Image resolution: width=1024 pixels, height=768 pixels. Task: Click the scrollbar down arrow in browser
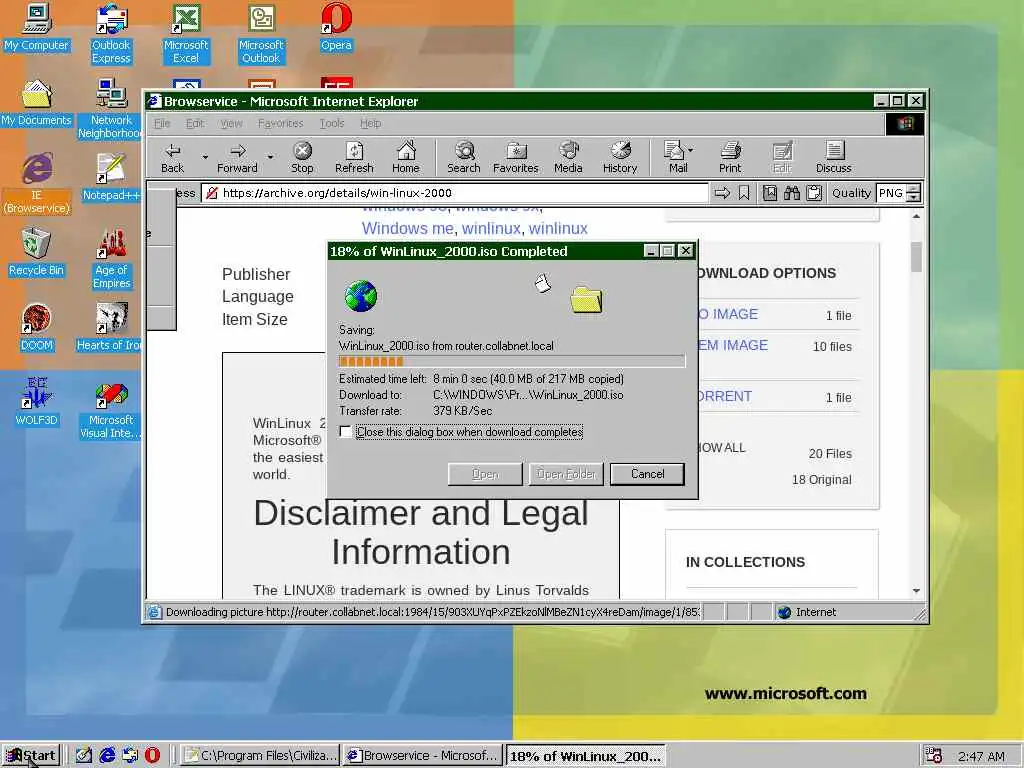click(916, 590)
